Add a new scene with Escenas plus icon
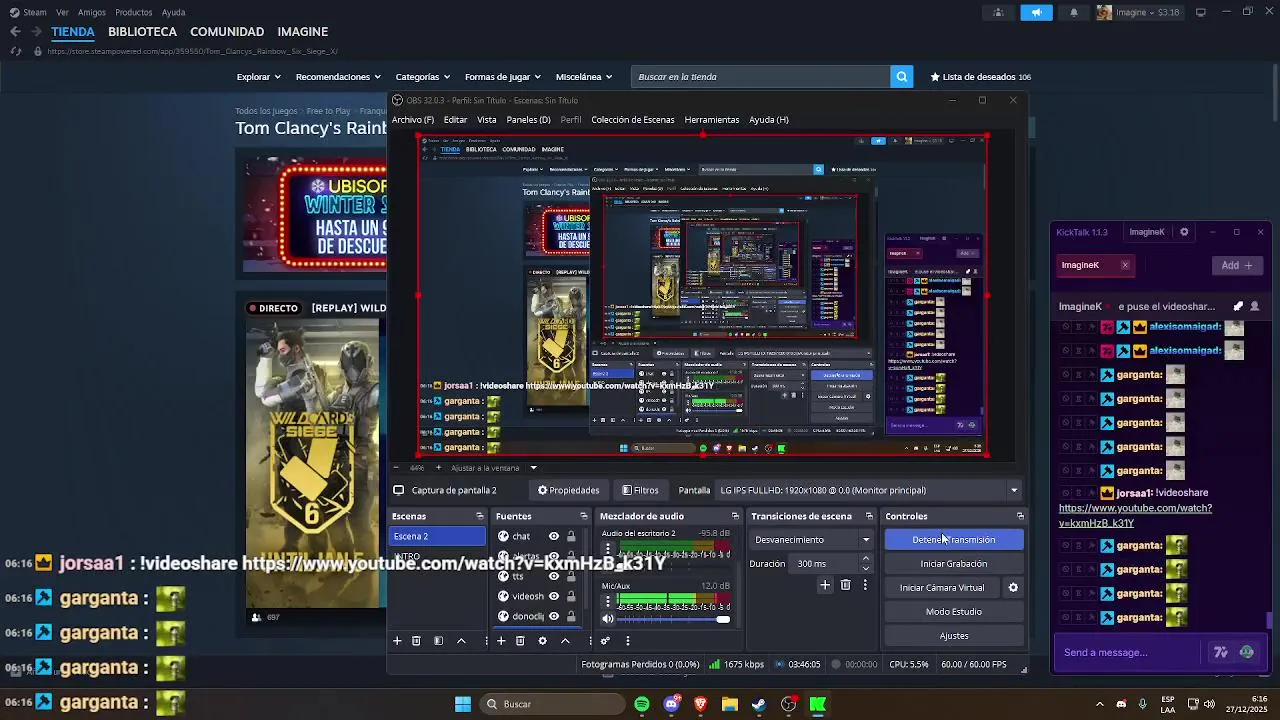This screenshot has width=1280, height=720. click(397, 641)
